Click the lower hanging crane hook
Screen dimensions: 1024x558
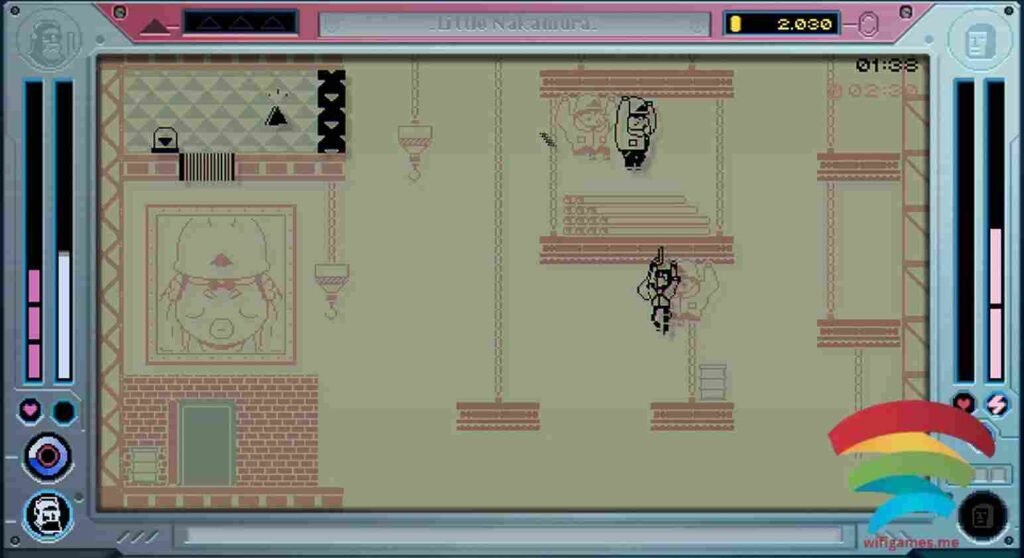(x=331, y=290)
